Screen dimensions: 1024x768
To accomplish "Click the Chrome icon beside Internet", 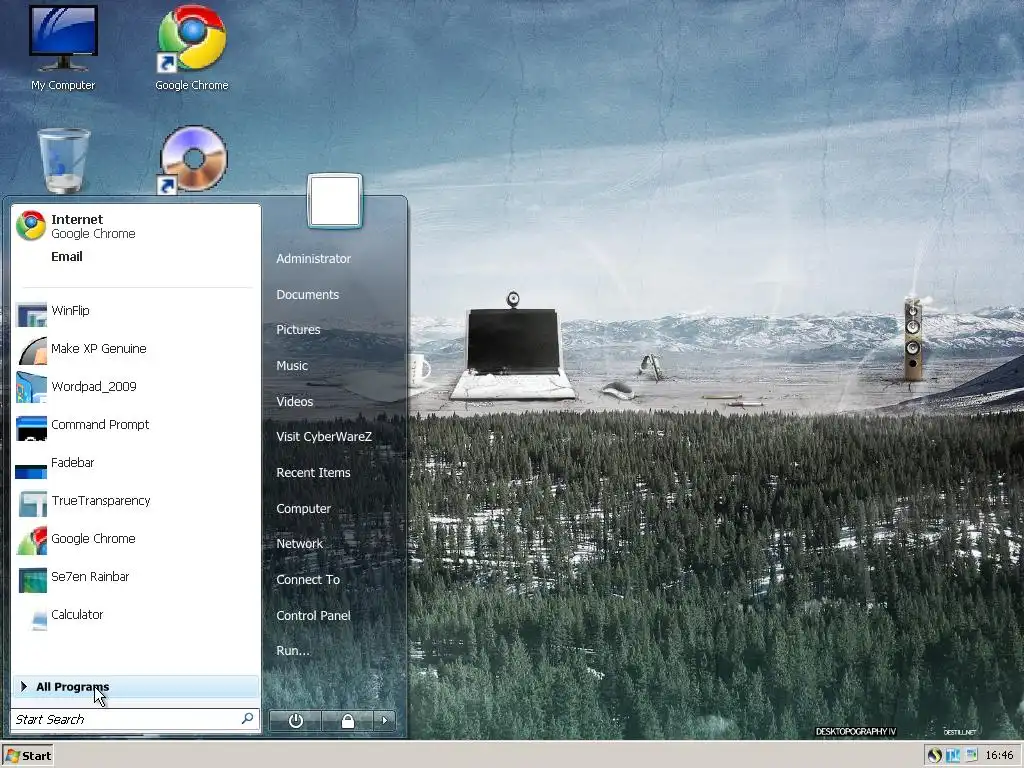I will pyautogui.click(x=31, y=226).
